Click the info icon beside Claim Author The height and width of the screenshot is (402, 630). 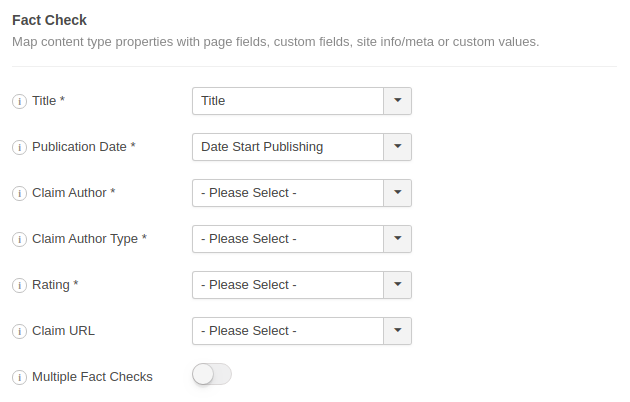pyautogui.click(x=19, y=193)
